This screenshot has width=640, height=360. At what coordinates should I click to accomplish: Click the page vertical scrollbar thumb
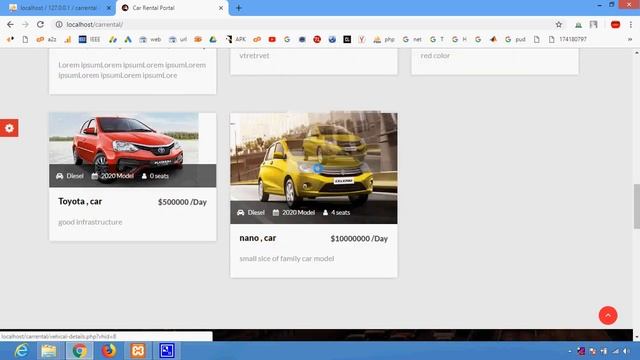[x=636, y=206]
